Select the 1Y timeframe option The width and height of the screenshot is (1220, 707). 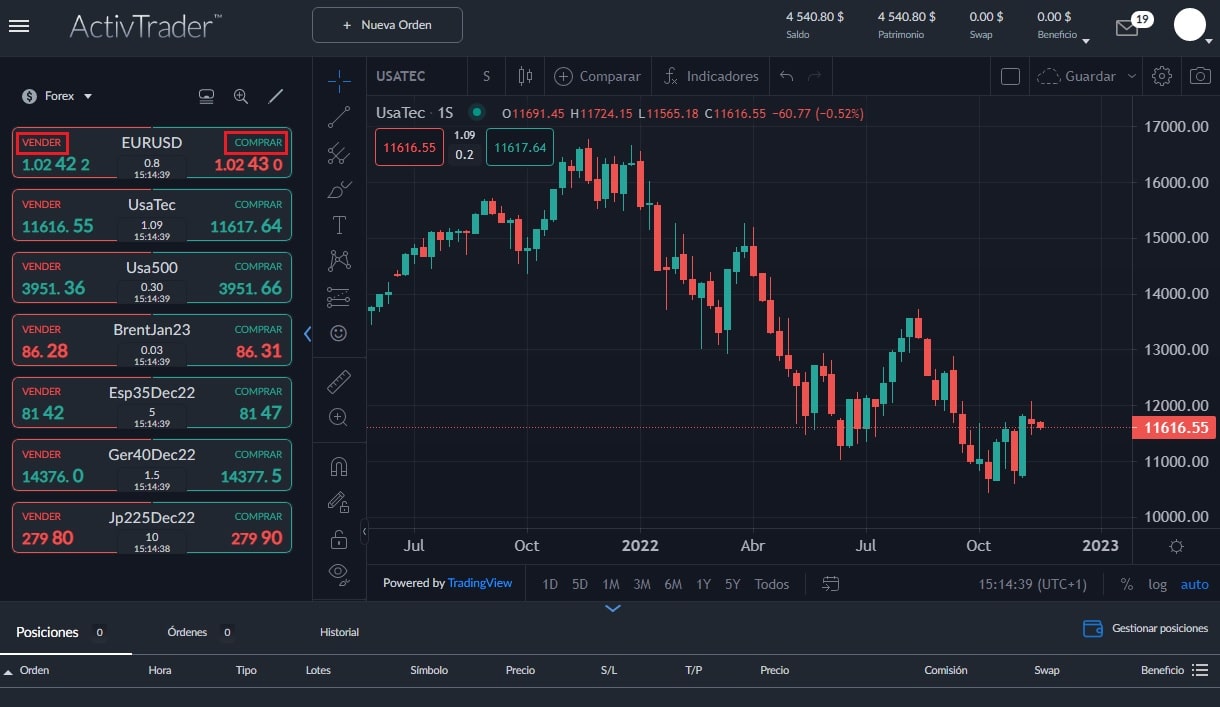(704, 584)
